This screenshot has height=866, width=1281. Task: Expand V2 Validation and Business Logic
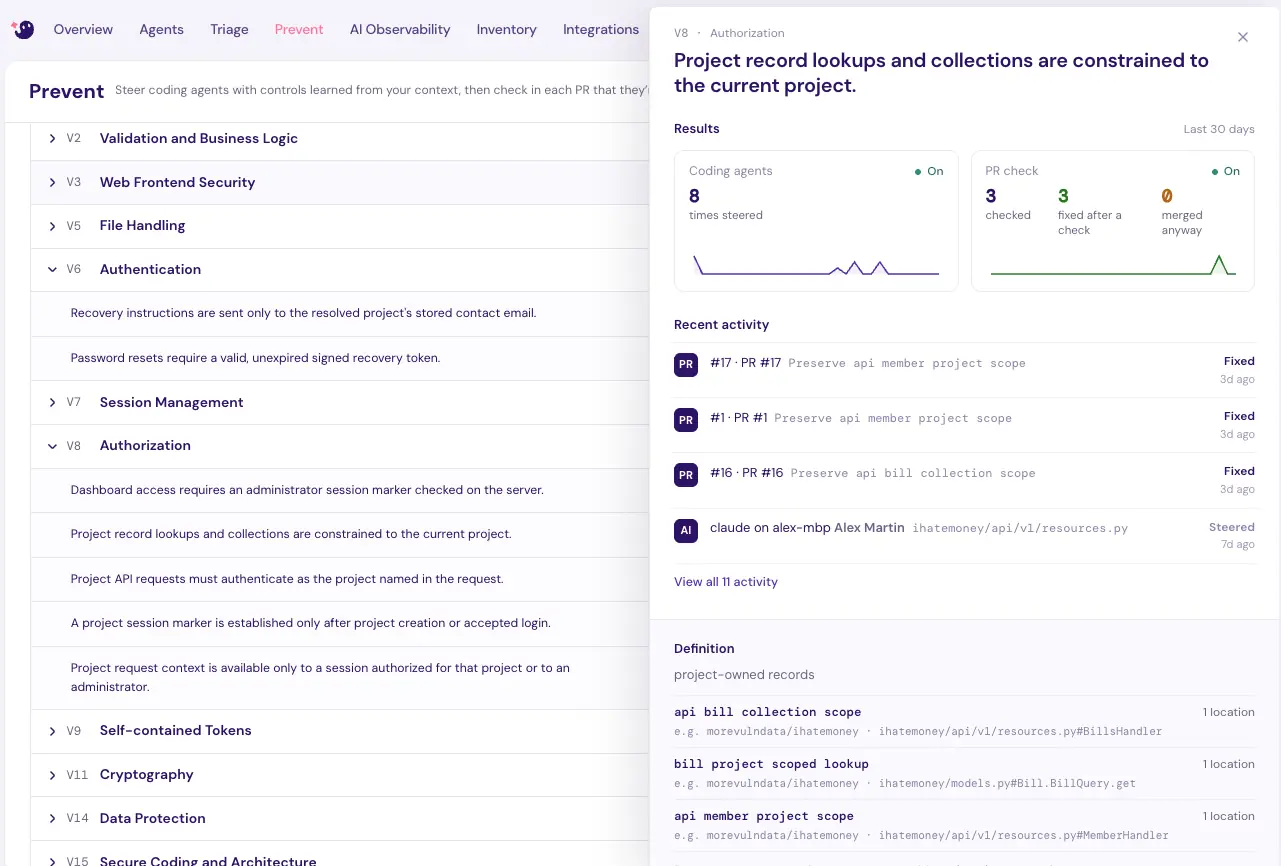[53, 138]
